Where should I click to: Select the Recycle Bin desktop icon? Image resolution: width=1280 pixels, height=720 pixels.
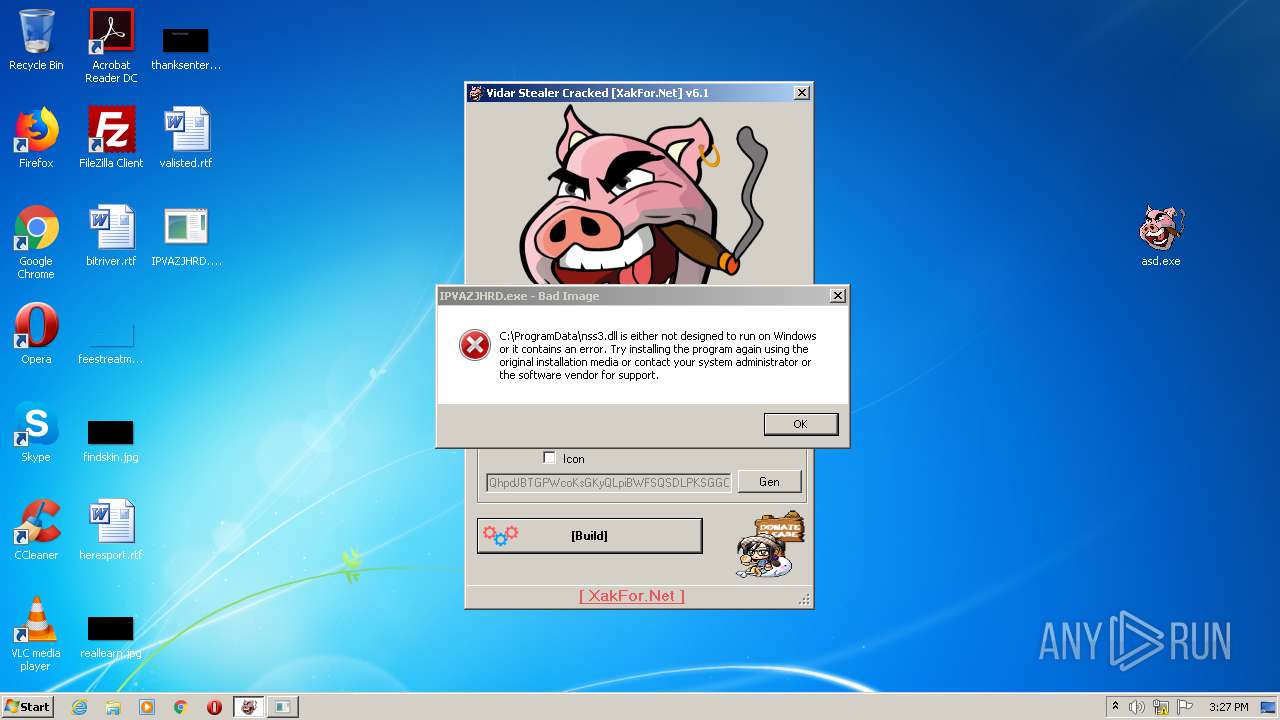pos(36,40)
